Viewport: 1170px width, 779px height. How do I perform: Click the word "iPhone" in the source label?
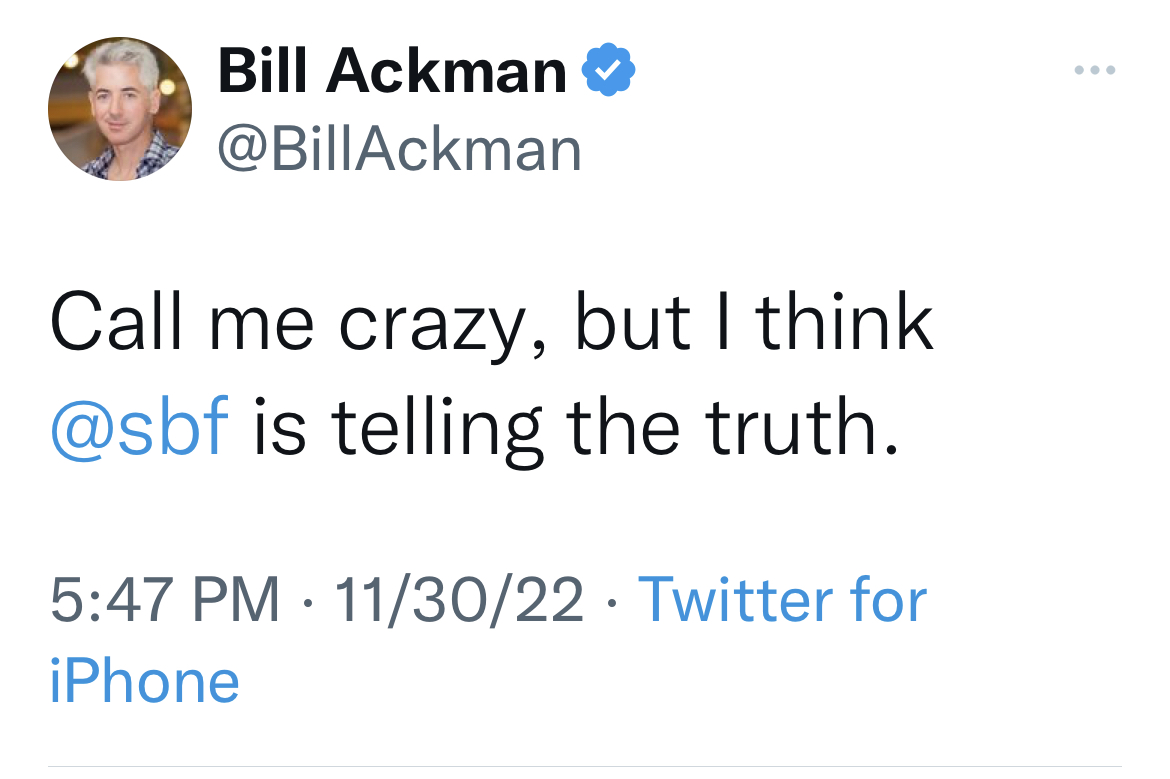coord(145,681)
